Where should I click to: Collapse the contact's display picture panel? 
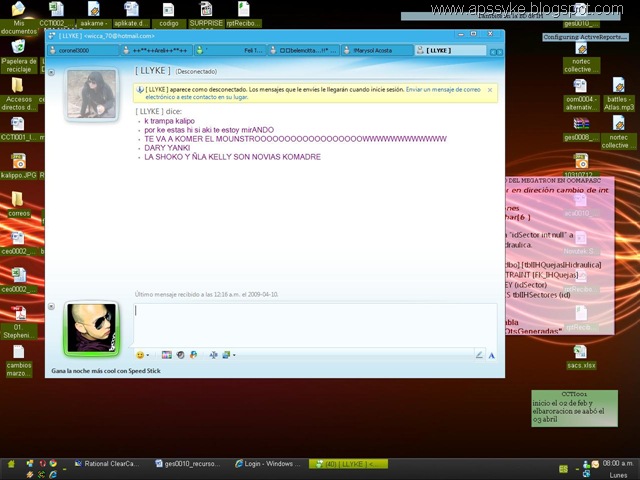click(x=51, y=72)
